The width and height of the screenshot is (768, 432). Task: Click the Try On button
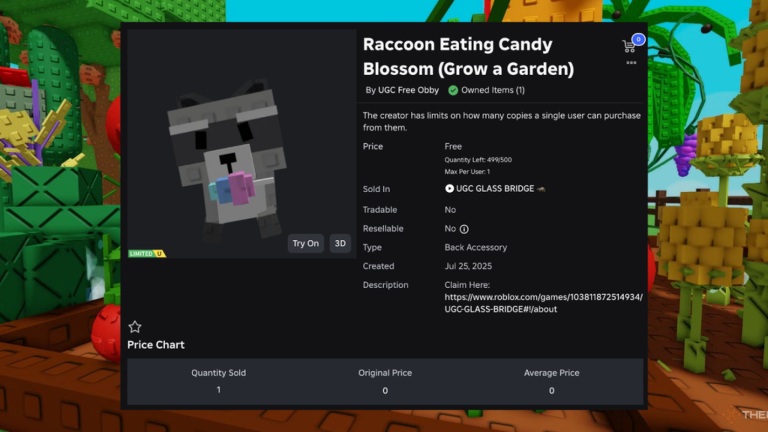pyautogui.click(x=306, y=243)
